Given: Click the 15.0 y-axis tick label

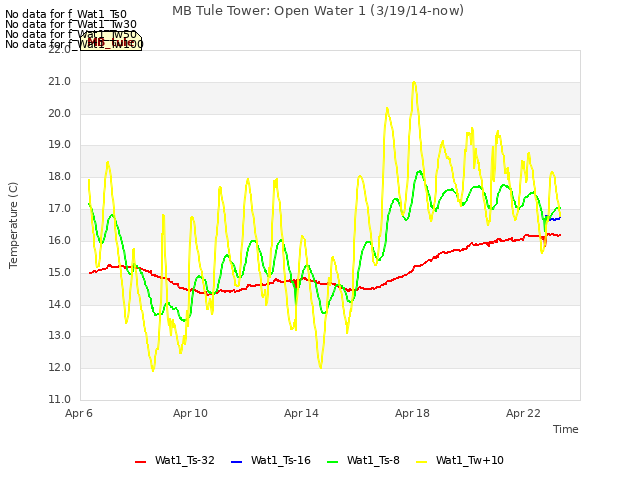Looking at the screenshot, I should click(60, 272).
